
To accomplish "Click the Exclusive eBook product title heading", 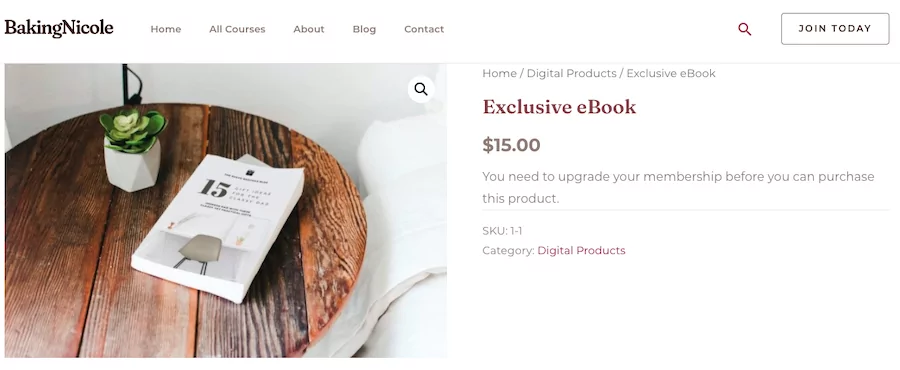I will point(559,107).
